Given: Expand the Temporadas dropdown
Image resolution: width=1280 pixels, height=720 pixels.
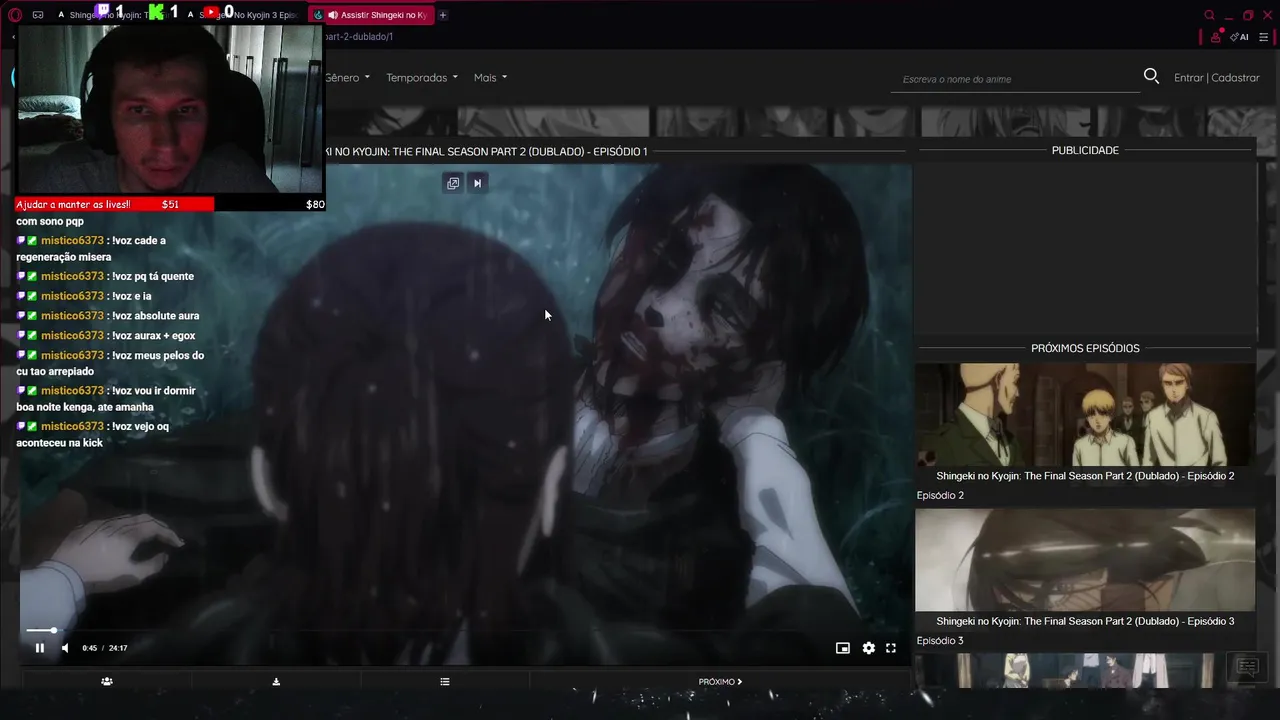Looking at the screenshot, I should coord(422,78).
